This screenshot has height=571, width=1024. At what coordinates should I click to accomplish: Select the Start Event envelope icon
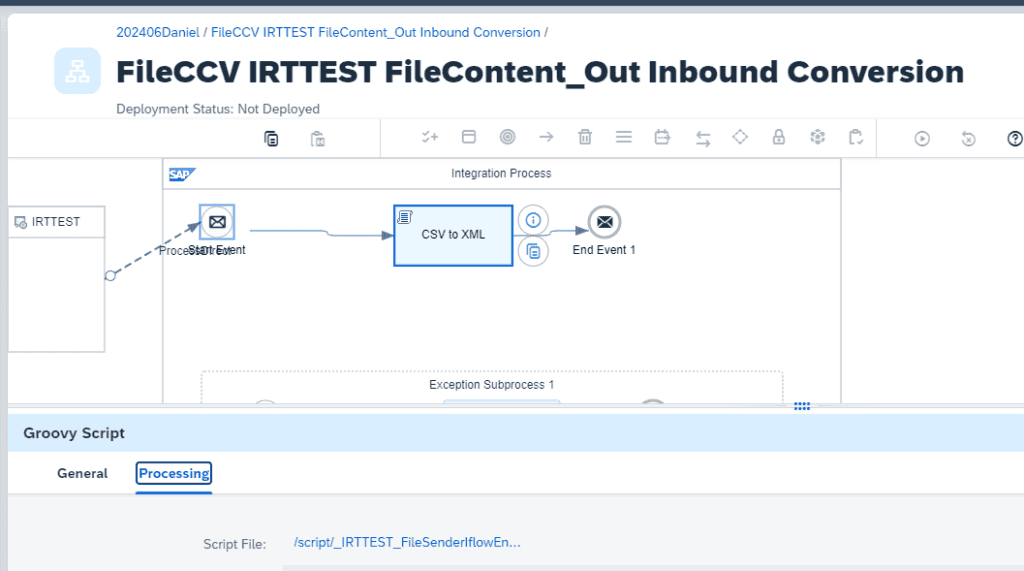(217, 222)
